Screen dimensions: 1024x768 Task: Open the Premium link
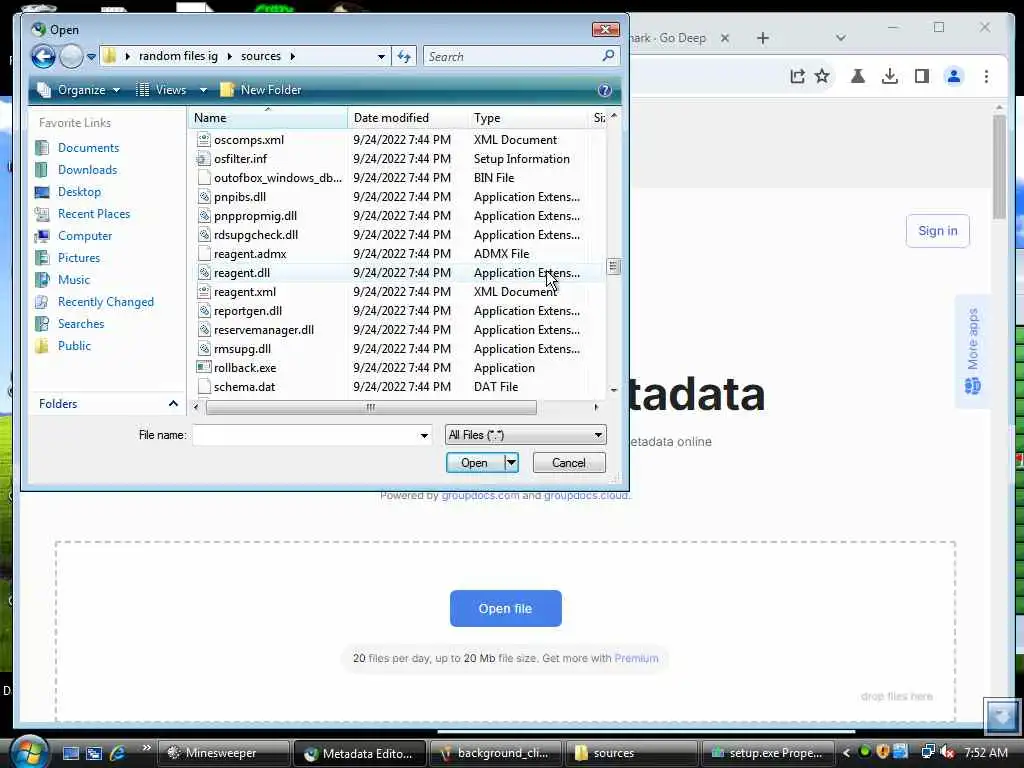click(x=636, y=658)
